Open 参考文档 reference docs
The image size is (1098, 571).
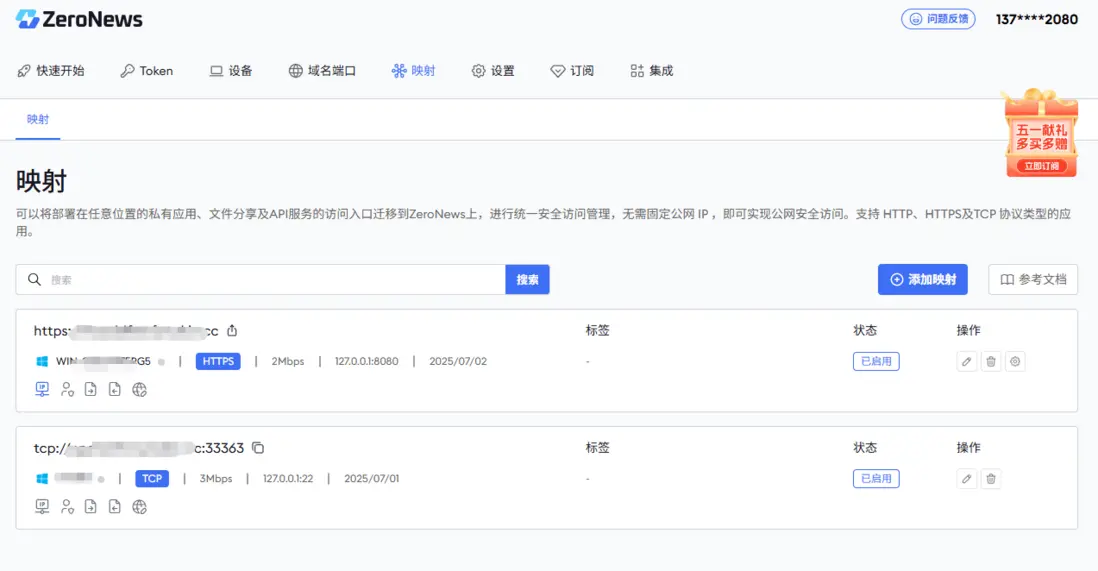pos(1033,280)
